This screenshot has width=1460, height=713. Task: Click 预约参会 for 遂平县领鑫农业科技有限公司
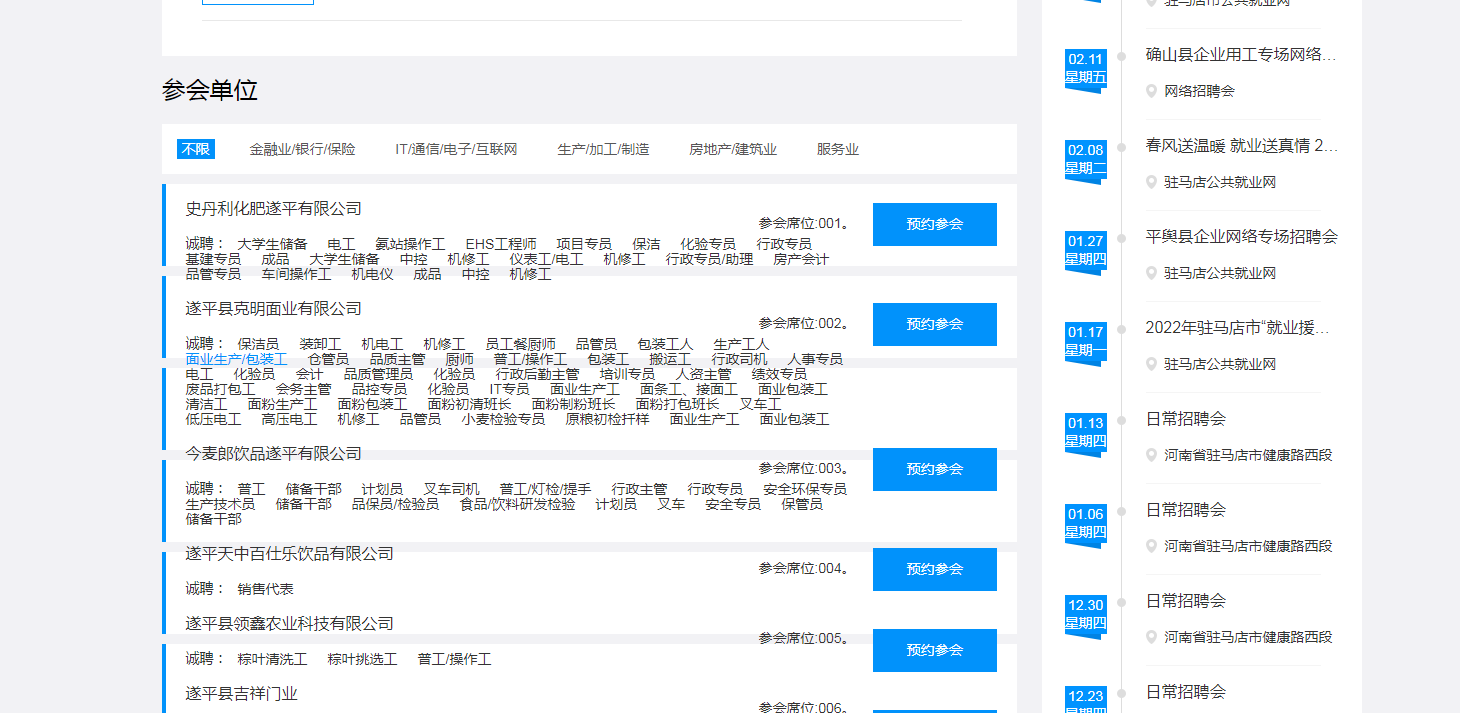[935, 650]
